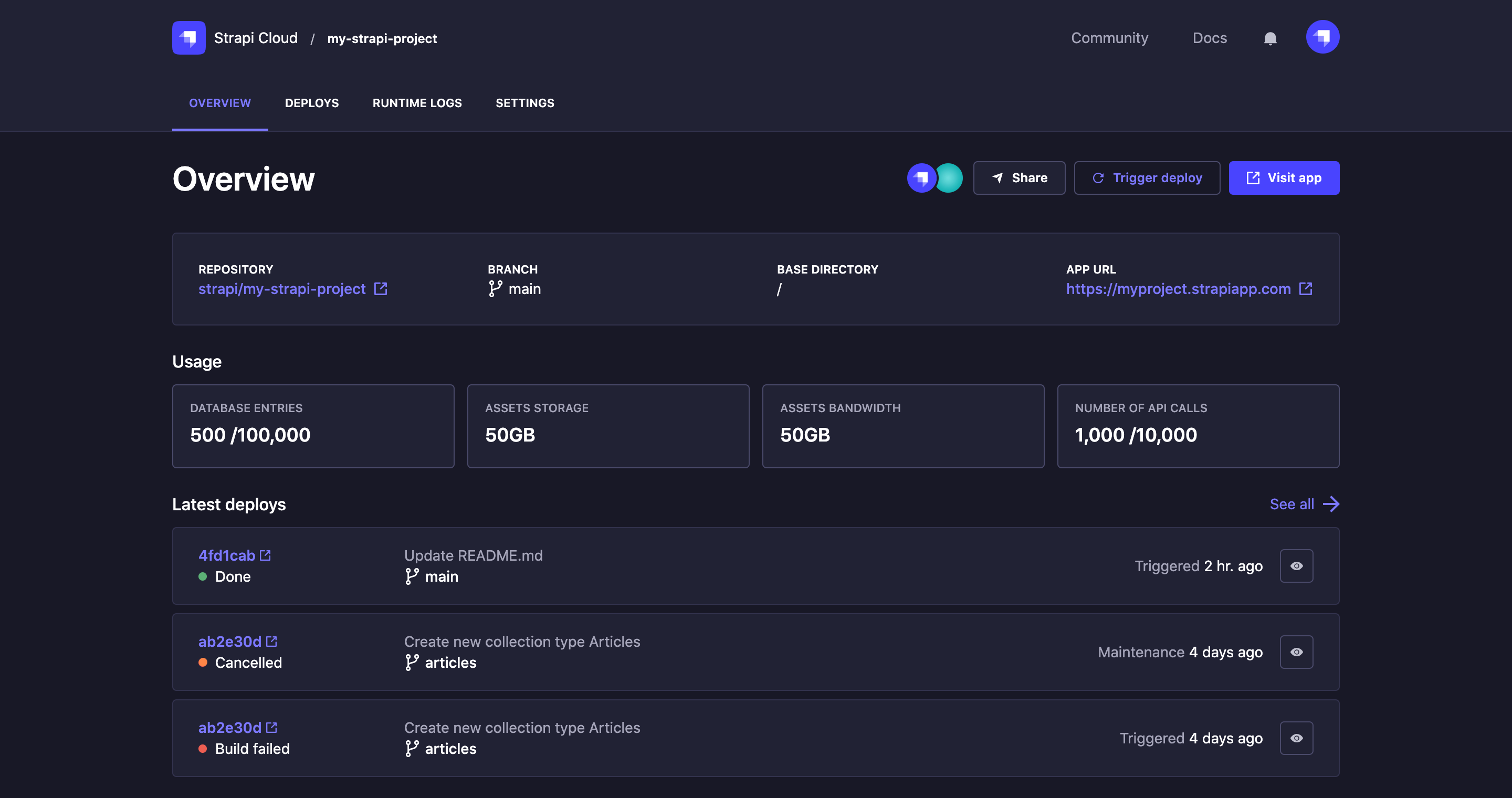1512x798 pixels.
Task: Click the my-strapi-project breadcrumb
Action: tap(382, 38)
